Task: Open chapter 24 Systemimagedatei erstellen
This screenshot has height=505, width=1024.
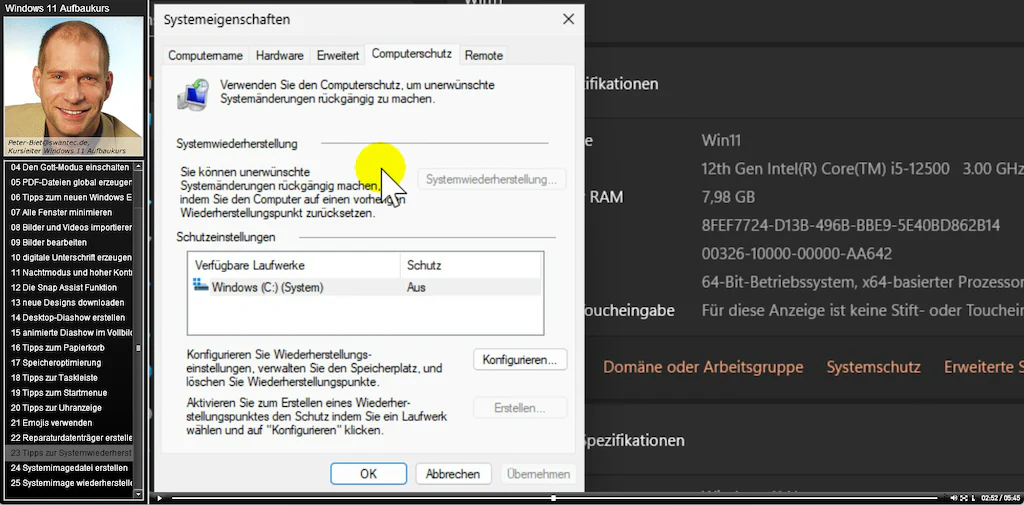Action: (x=69, y=468)
